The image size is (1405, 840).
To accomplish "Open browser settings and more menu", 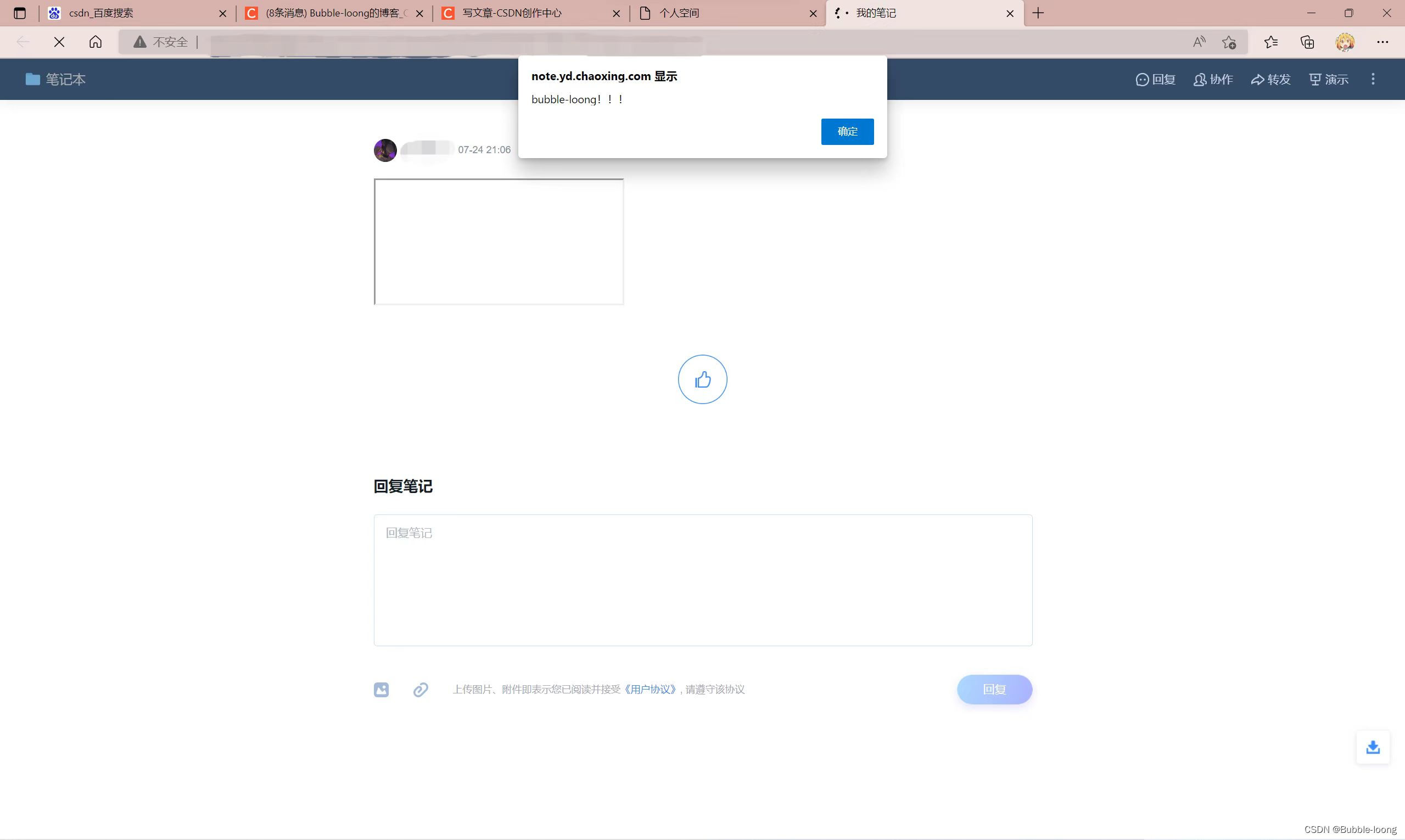I will coord(1382,42).
